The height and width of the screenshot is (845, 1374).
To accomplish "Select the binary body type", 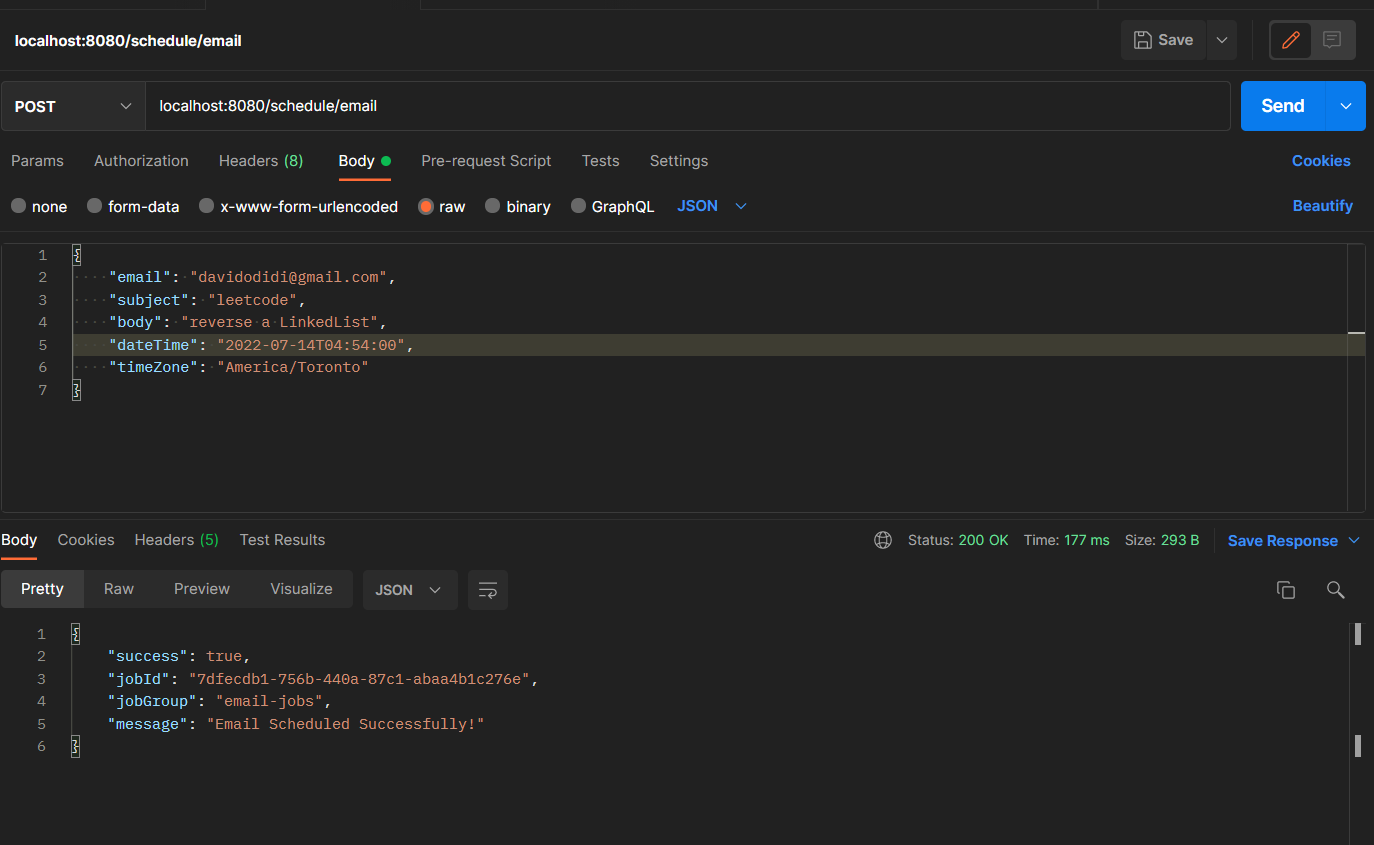I will tap(518, 207).
